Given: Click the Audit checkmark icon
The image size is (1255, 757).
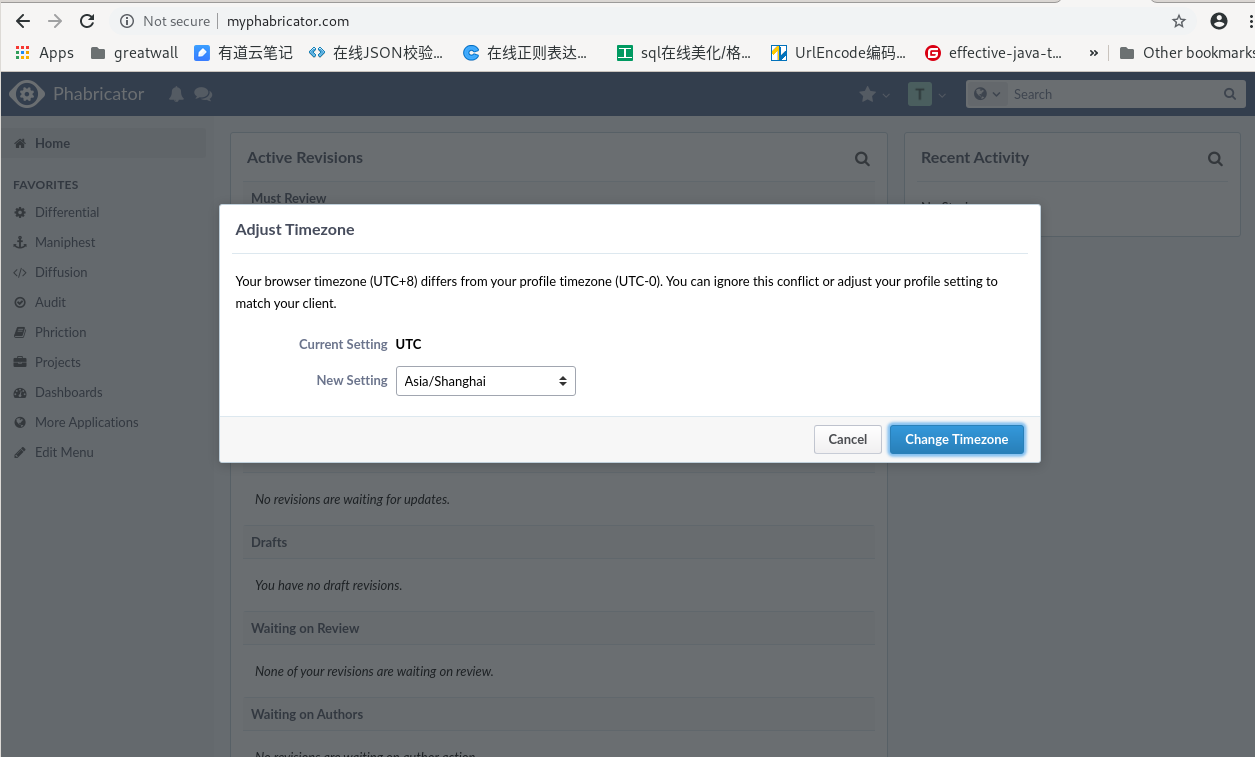Looking at the screenshot, I should tap(22, 302).
